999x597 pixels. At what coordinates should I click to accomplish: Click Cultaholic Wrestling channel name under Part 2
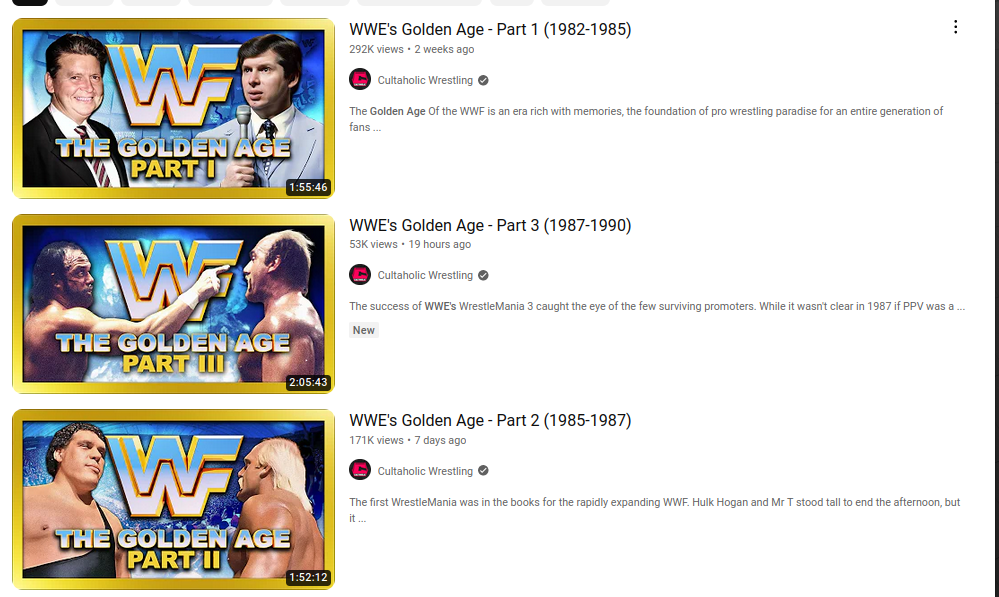(x=425, y=471)
